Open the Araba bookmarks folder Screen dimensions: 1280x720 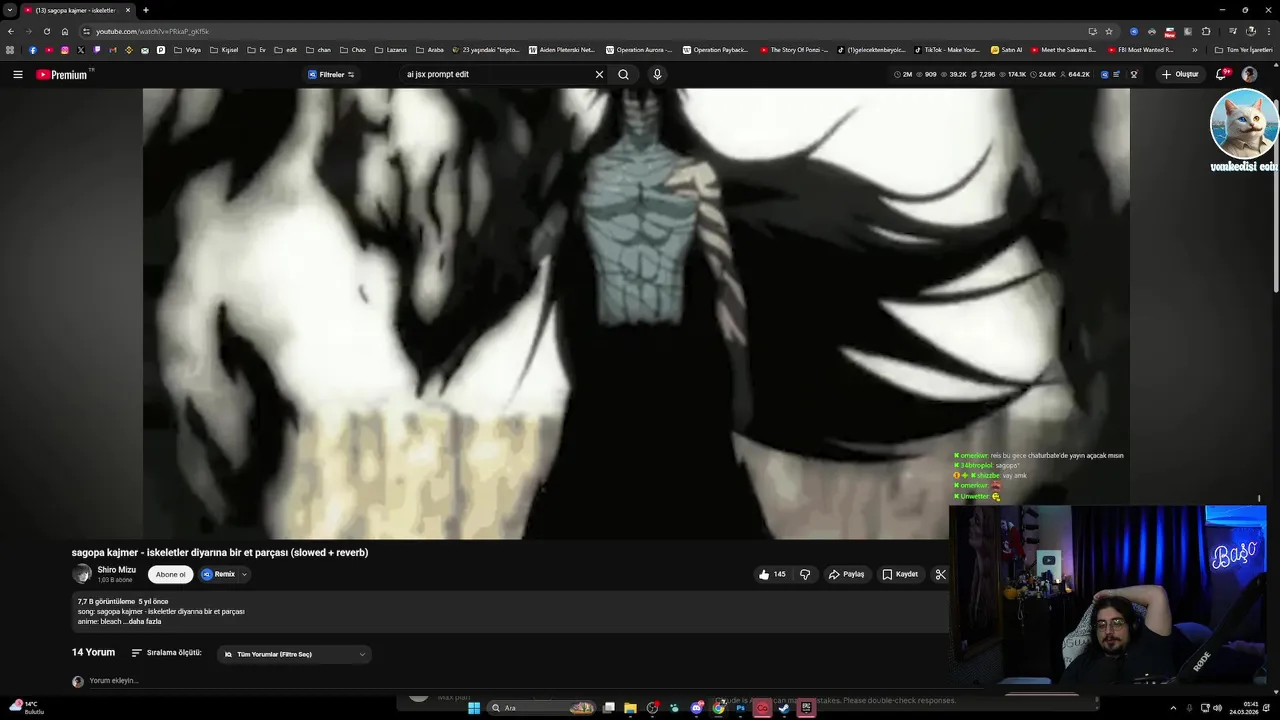(430, 50)
